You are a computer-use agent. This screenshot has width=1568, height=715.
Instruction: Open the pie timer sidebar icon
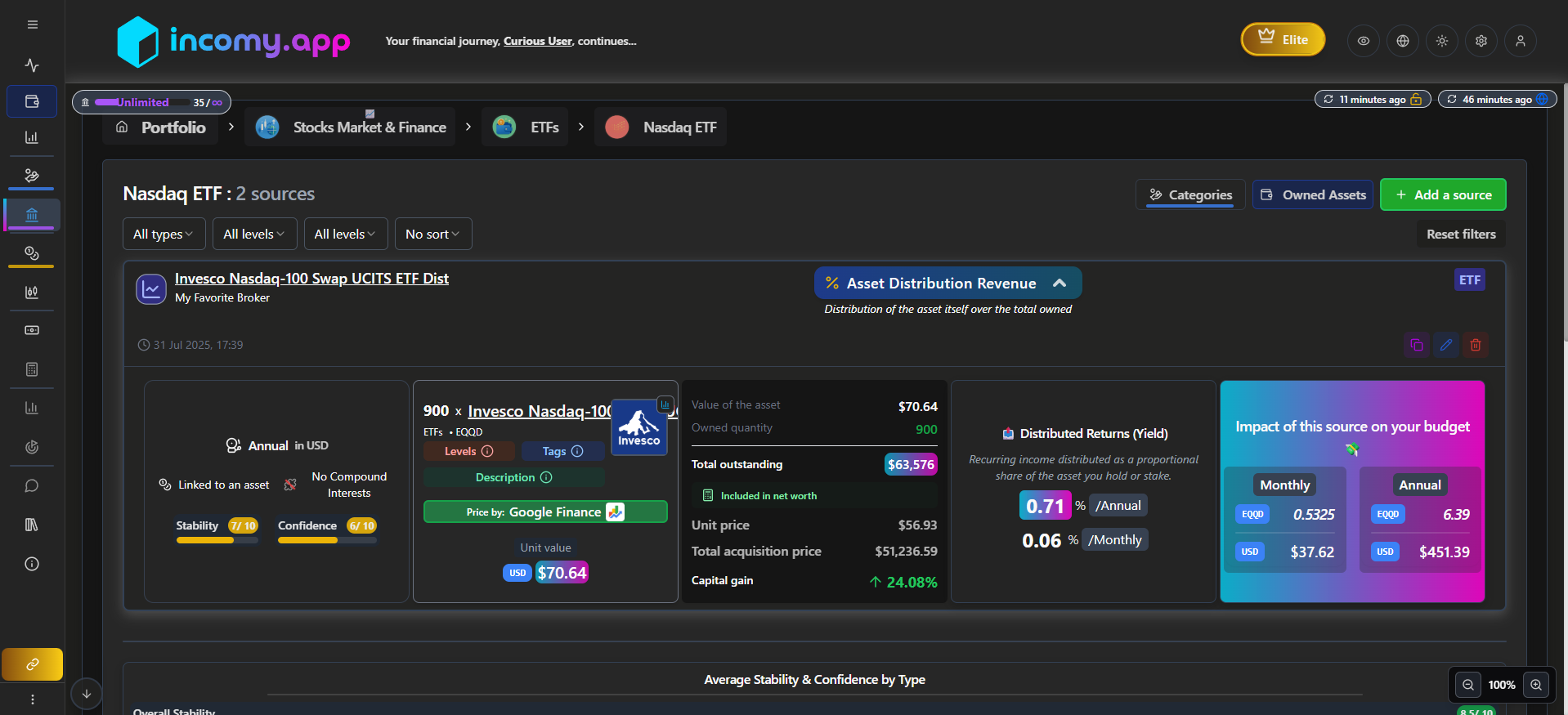pyautogui.click(x=32, y=447)
